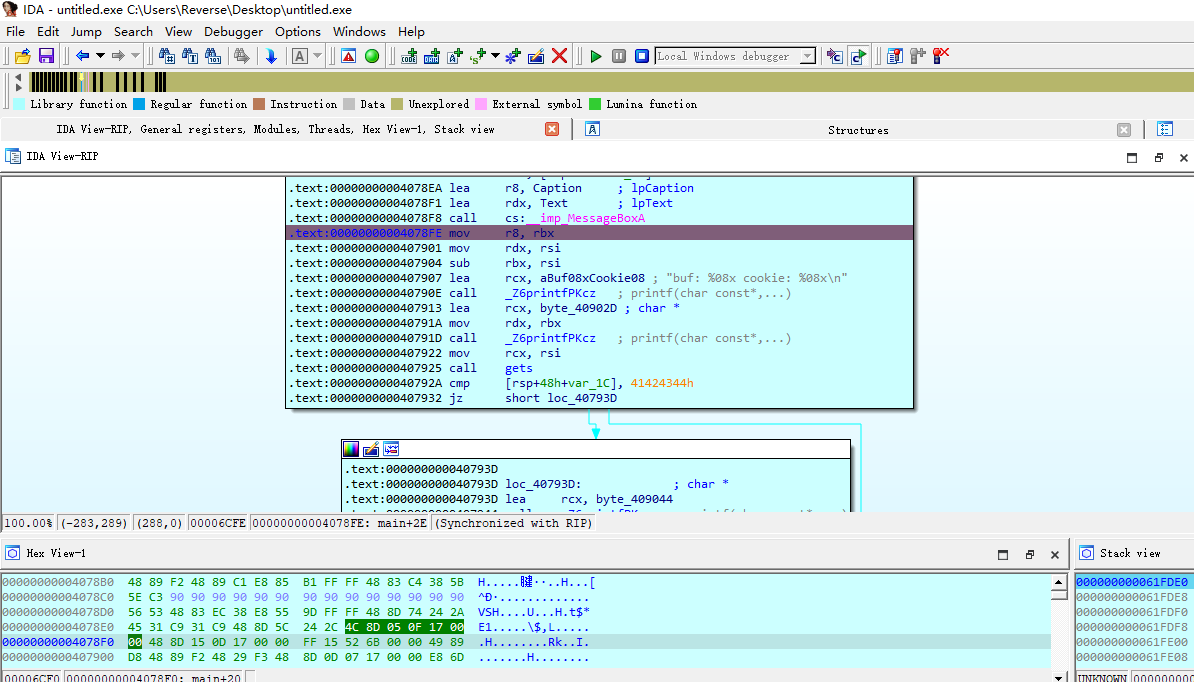Jump forward with the gray right arrow
1194x682 pixels.
(x=118, y=56)
